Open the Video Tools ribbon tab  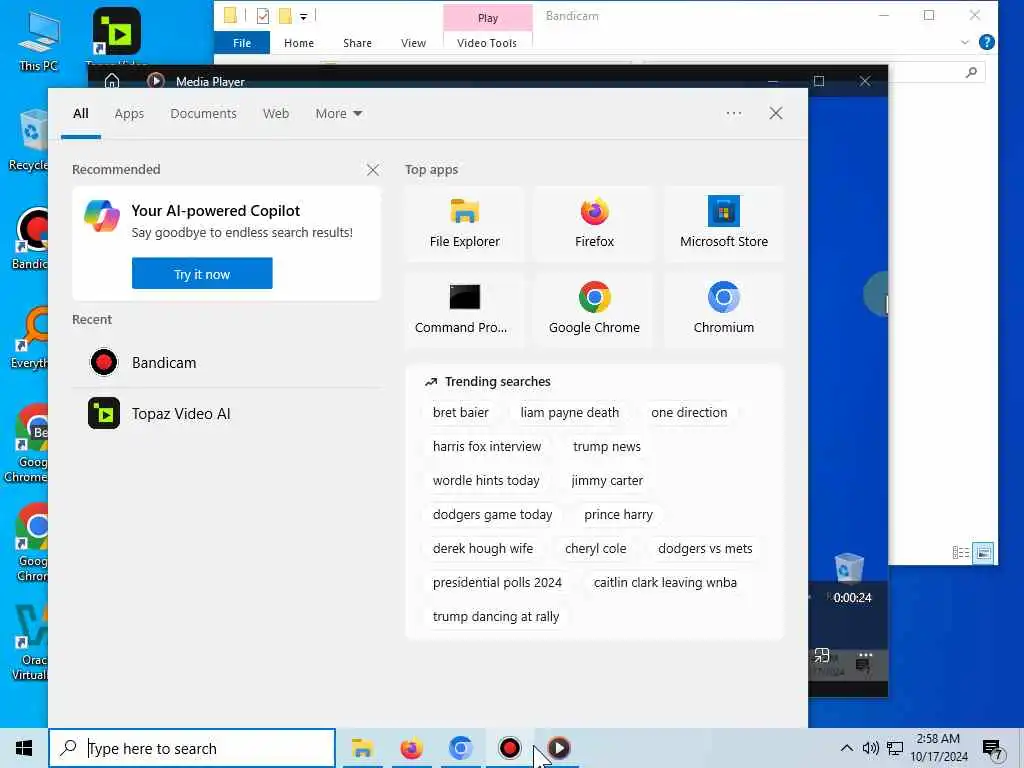pos(487,42)
